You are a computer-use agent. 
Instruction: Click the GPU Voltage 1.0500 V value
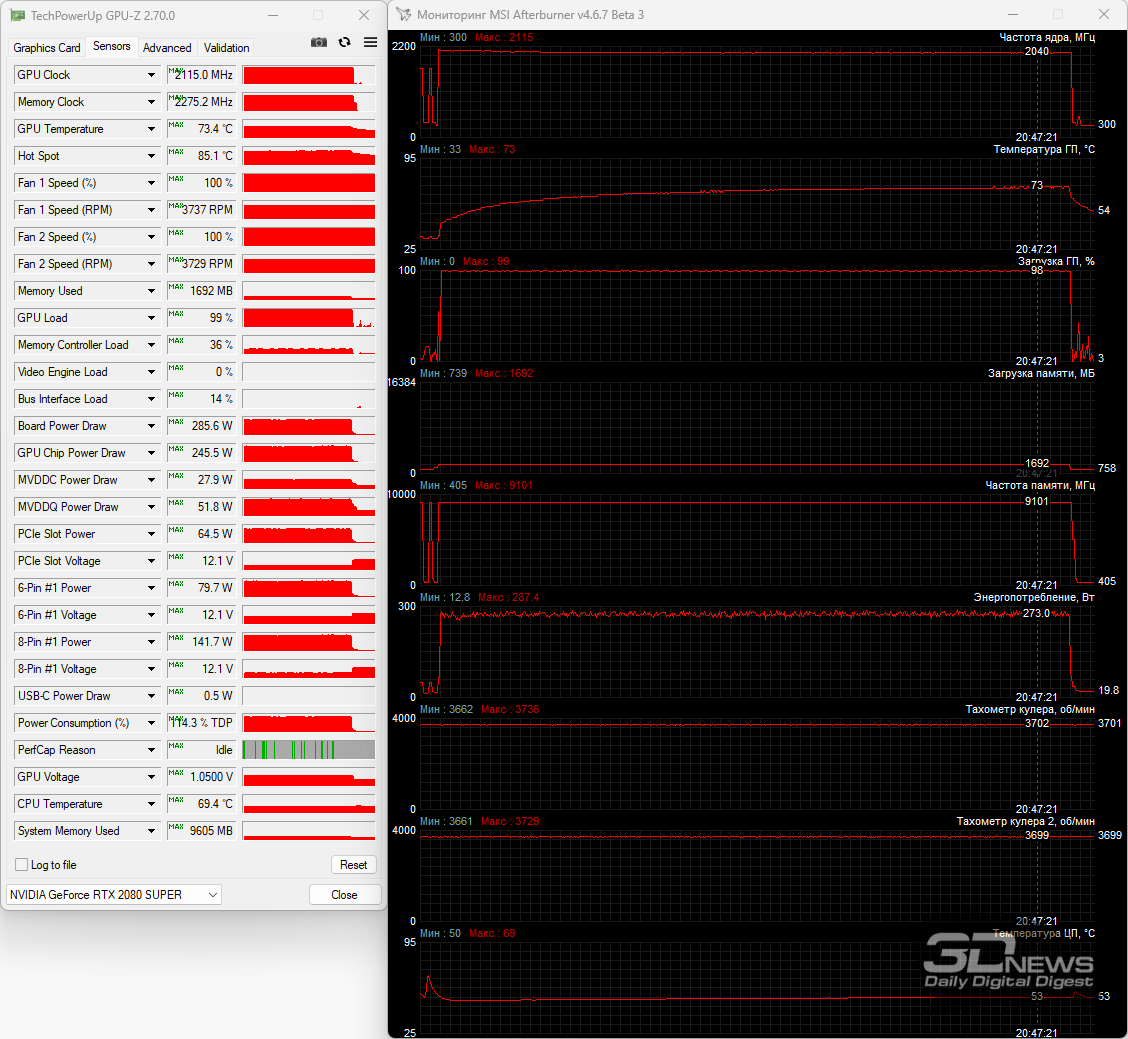pyautogui.click(x=201, y=776)
